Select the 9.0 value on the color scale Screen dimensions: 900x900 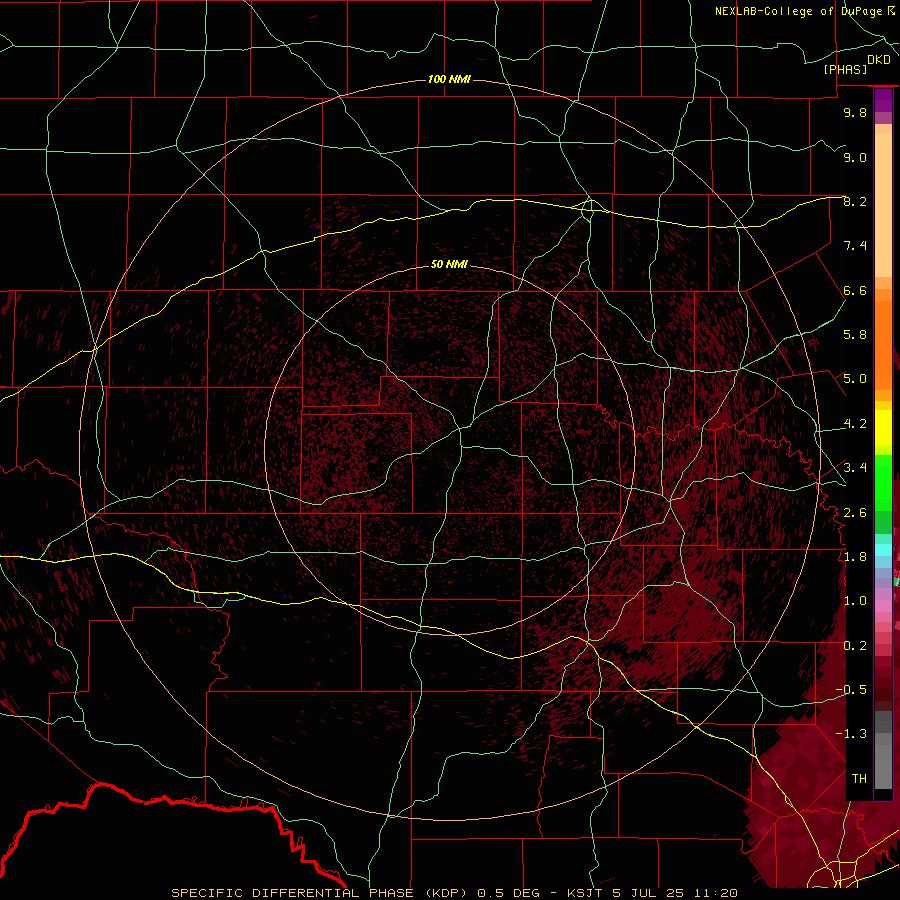click(x=855, y=158)
